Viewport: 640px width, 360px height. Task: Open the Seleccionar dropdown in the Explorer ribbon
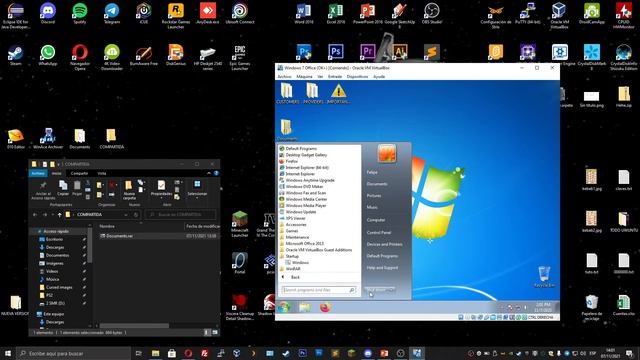point(197,189)
